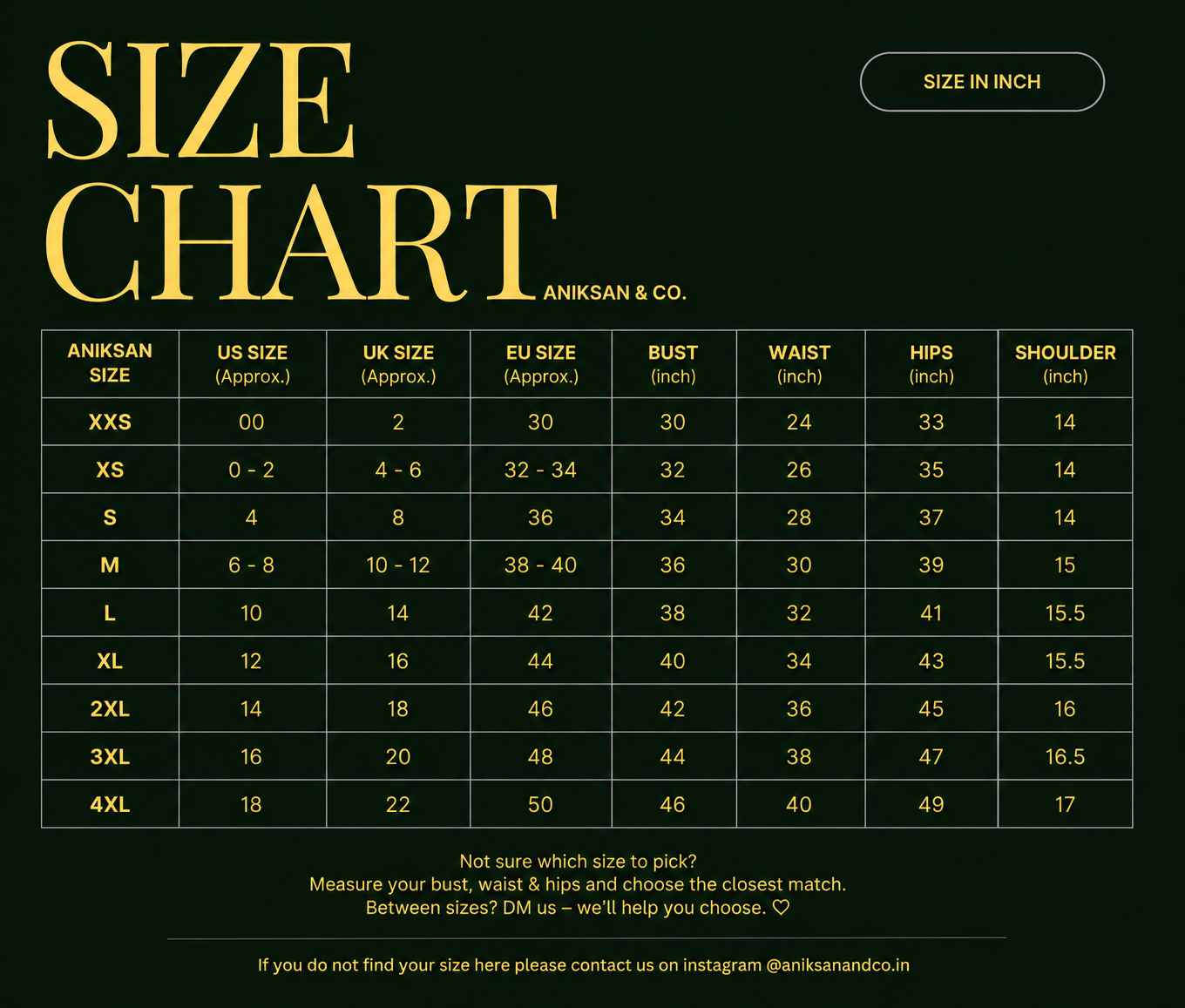Click the BUST (inch) column header
The height and width of the screenshot is (1008, 1185).
tap(674, 363)
